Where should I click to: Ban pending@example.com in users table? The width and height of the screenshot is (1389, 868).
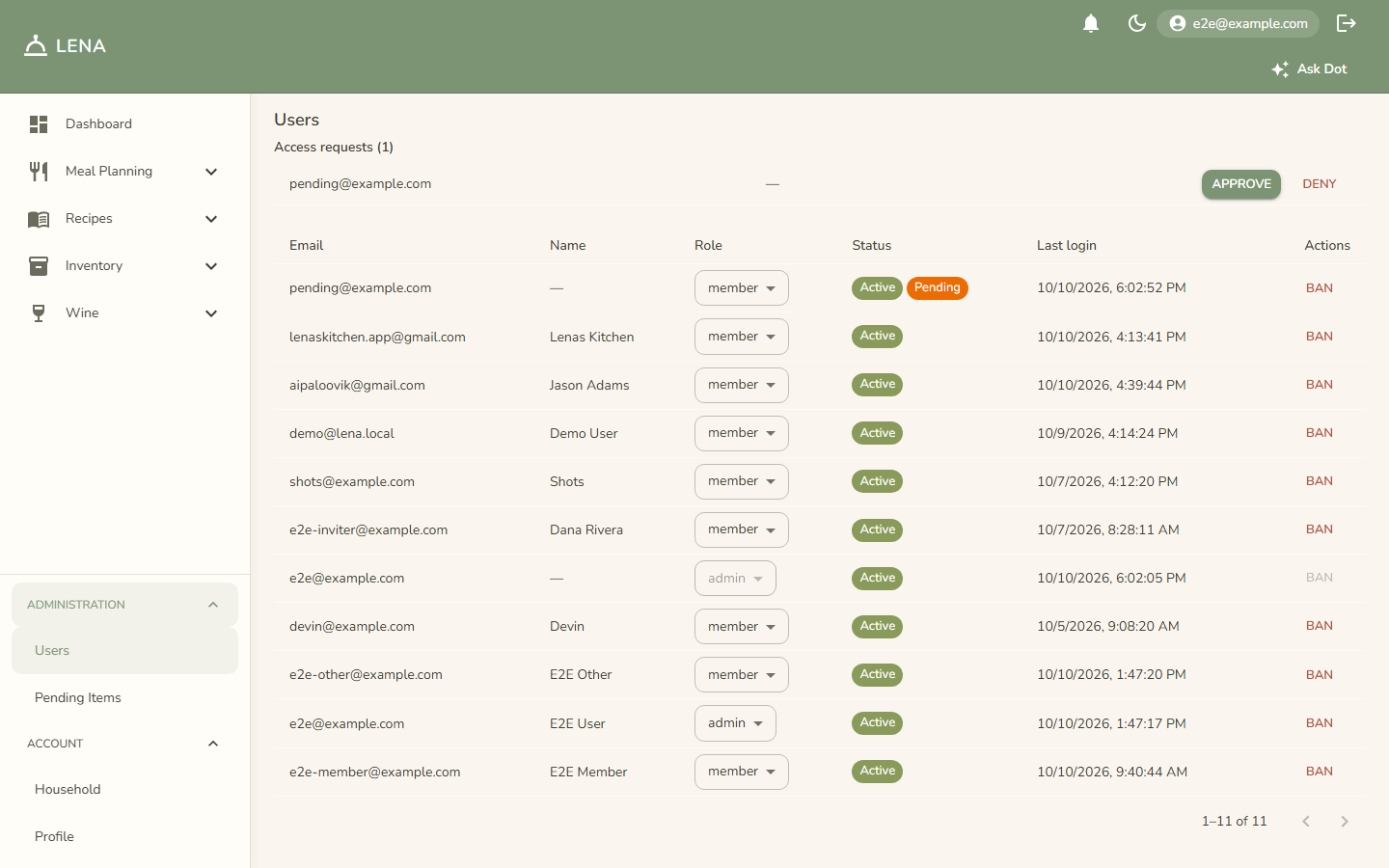(1319, 288)
